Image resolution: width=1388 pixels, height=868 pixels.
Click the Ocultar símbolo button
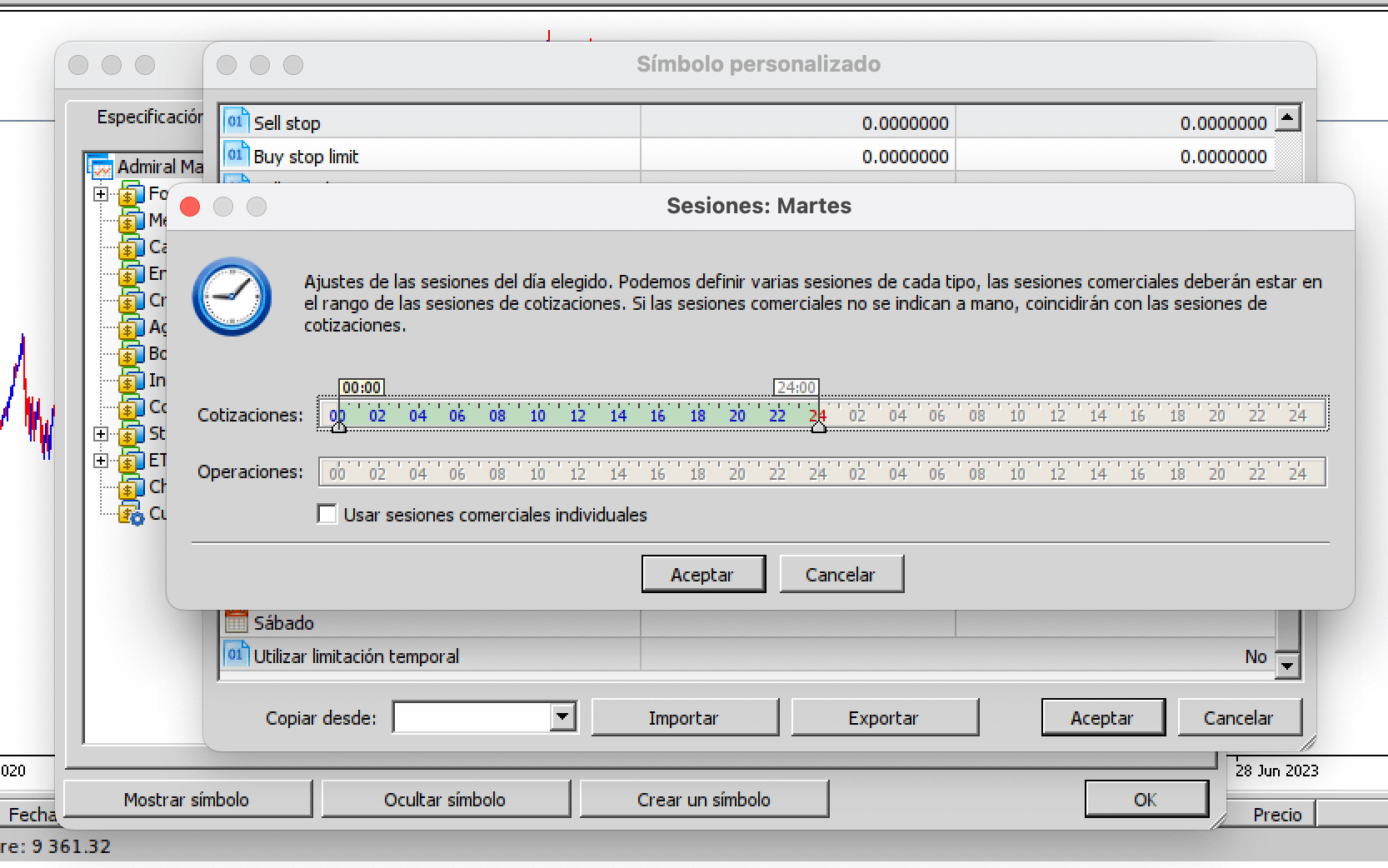tap(445, 799)
